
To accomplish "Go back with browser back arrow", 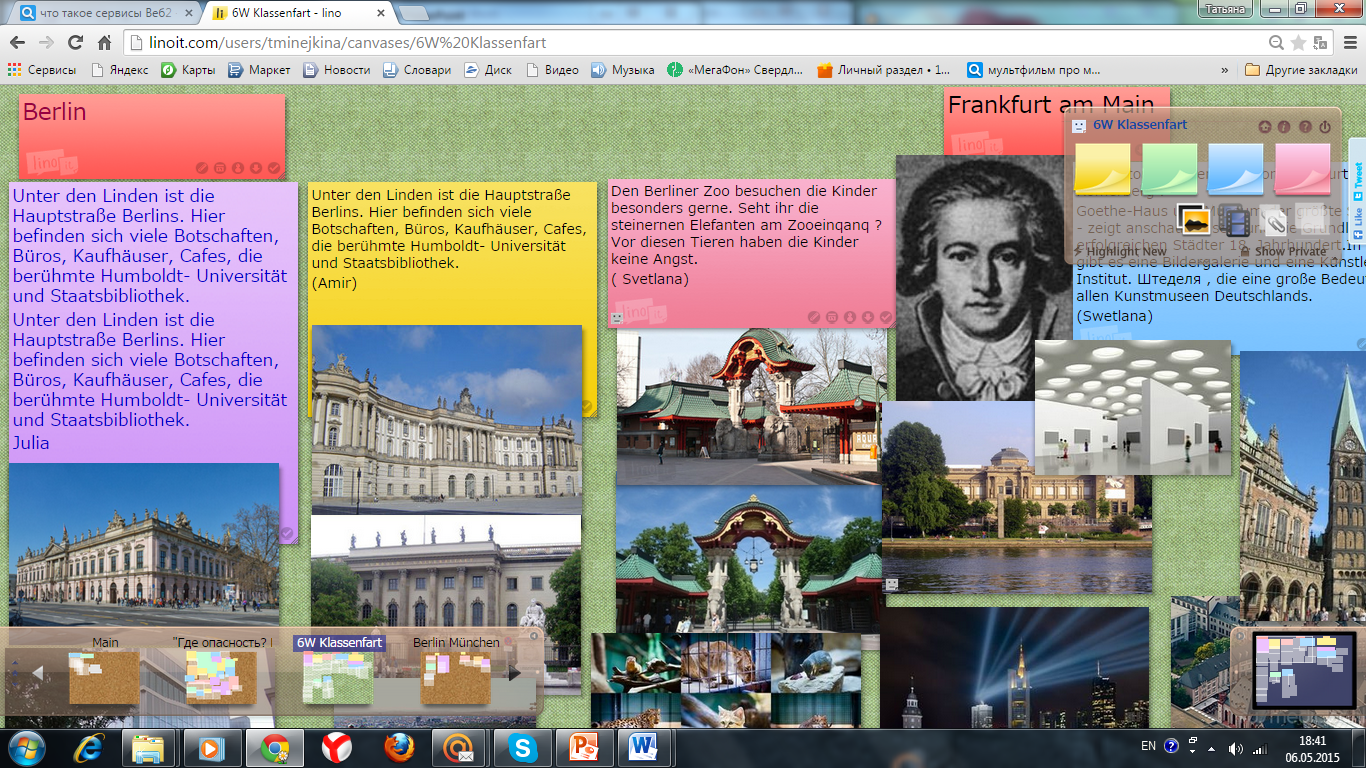I will tap(17, 43).
